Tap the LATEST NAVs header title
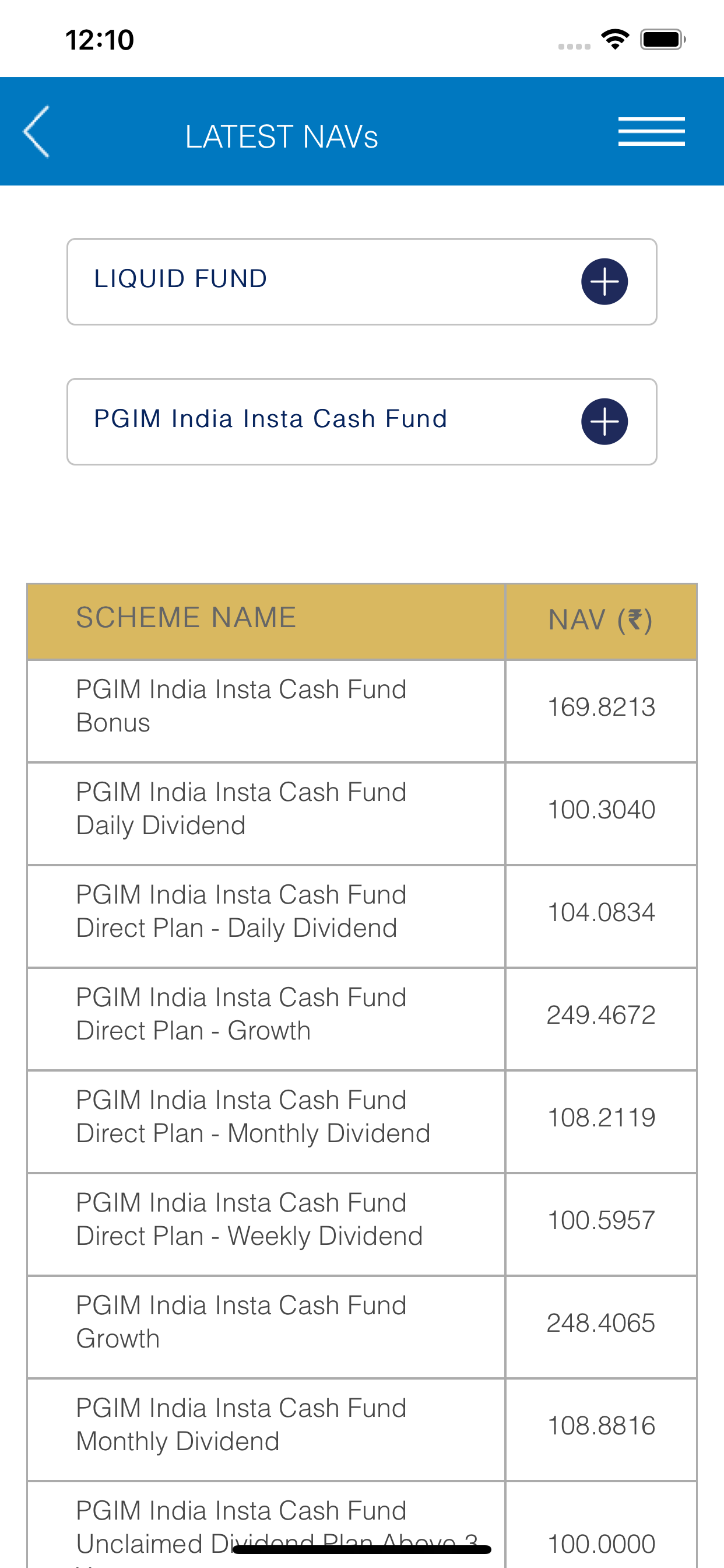 (x=282, y=136)
